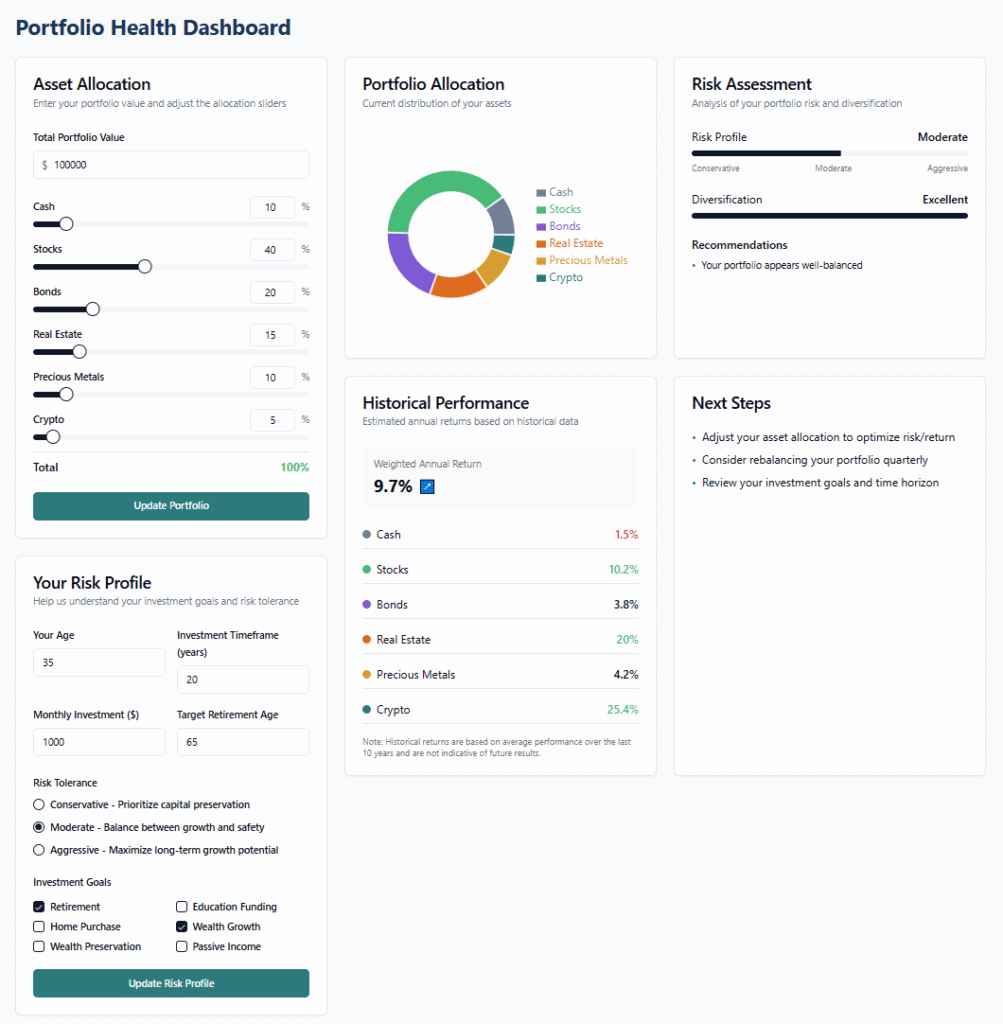Click the orange Real Estate legend square

point(541,244)
